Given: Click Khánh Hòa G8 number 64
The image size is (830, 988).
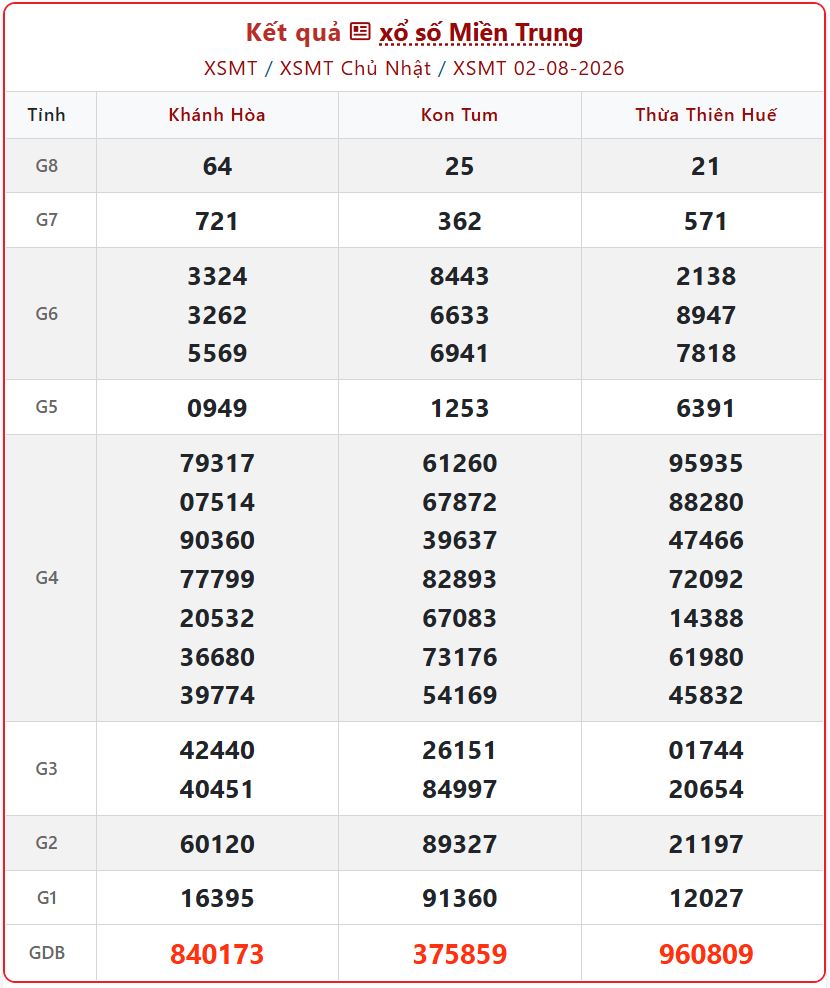Looking at the screenshot, I should (x=217, y=166).
